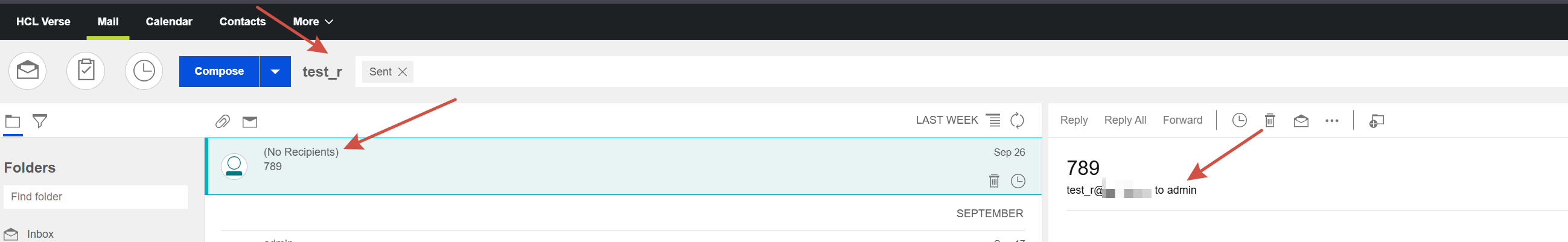Open the Waiting For clock icon
Viewport: 1568px width, 242px height.
pos(144,71)
